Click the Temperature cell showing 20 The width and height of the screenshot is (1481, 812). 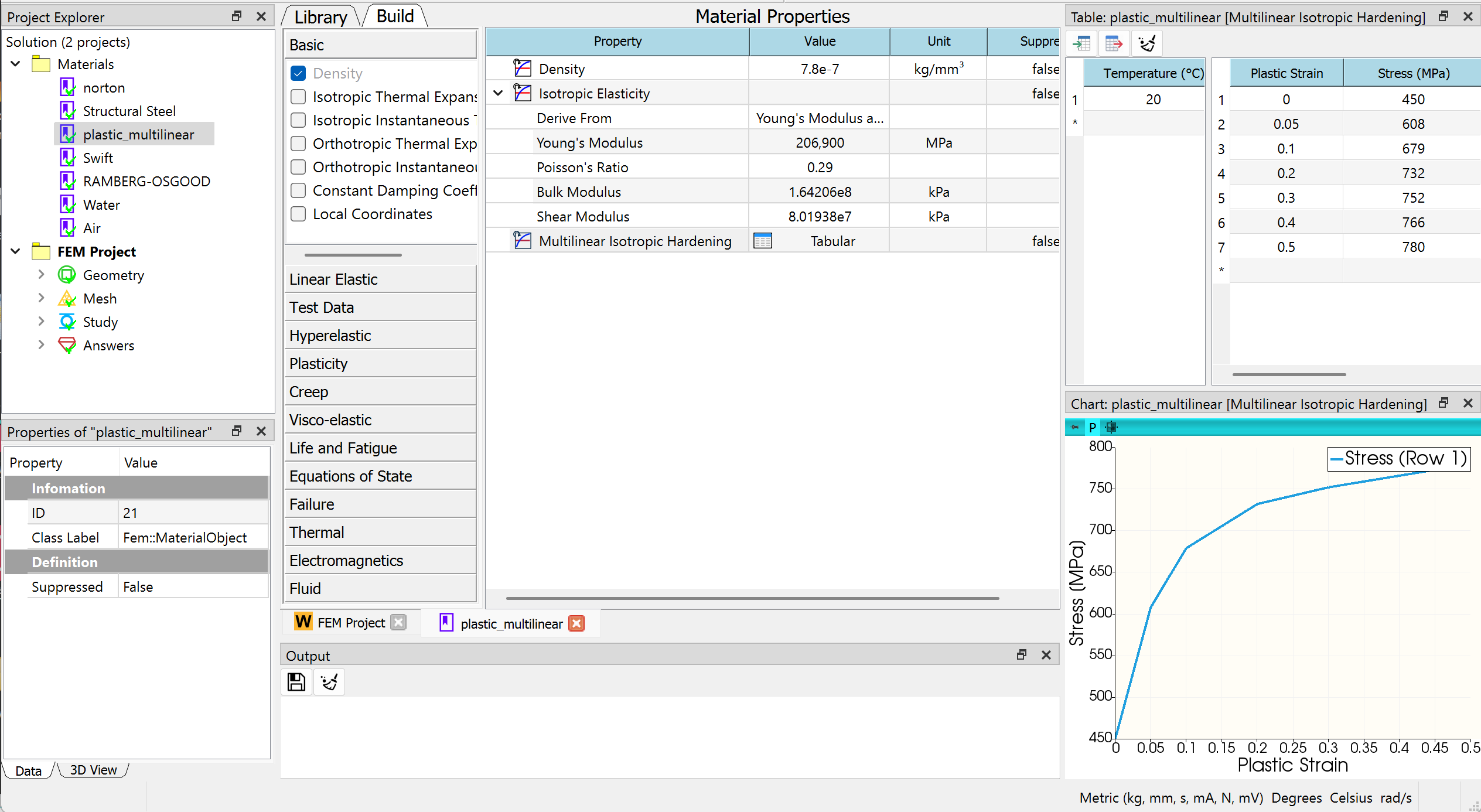(1144, 100)
